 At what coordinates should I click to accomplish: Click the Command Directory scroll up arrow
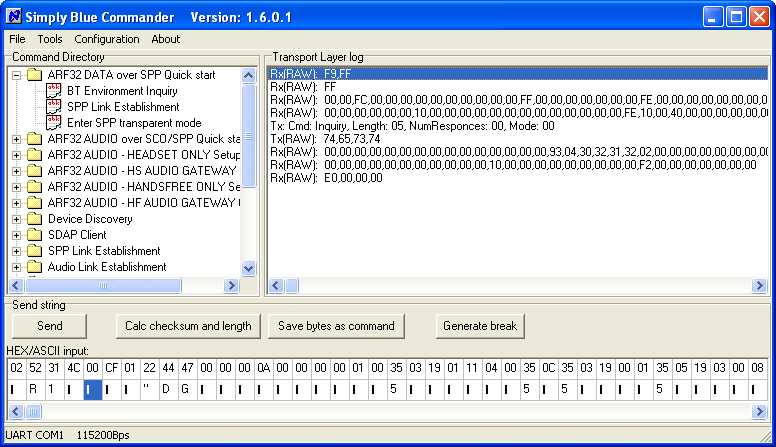pyautogui.click(x=248, y=75)
